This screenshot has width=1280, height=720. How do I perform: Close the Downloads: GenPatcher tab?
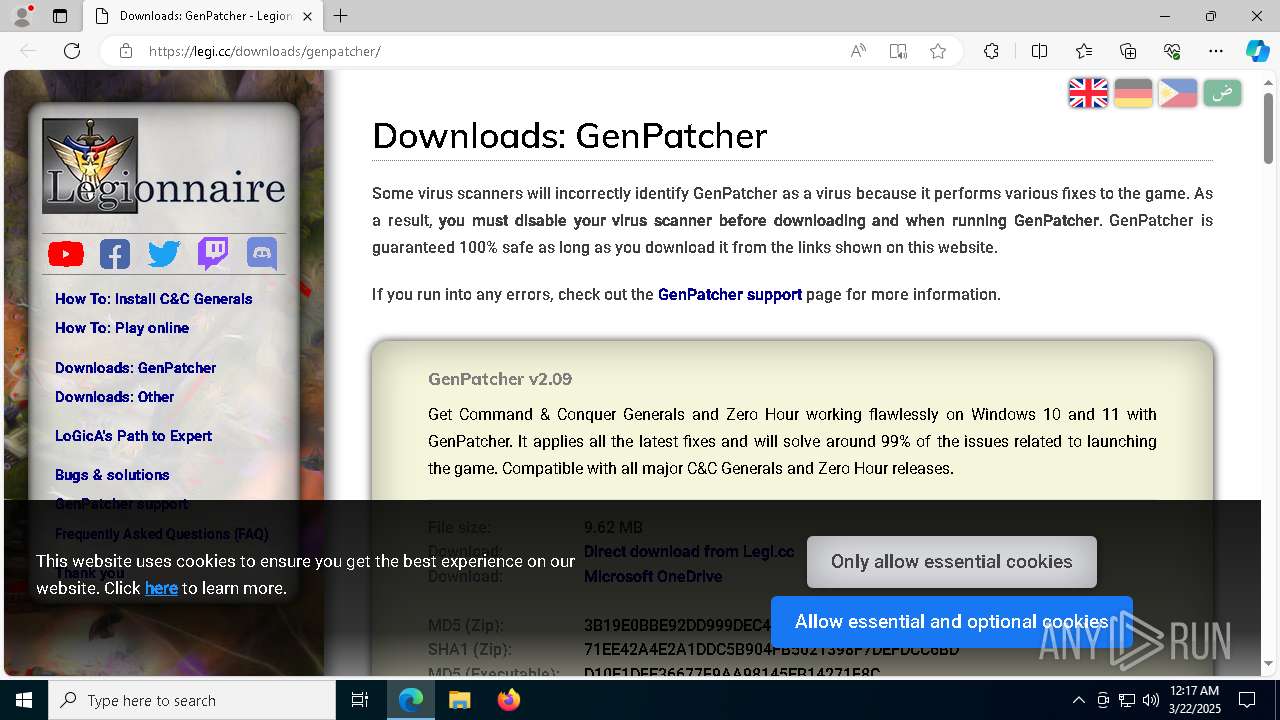pos(307,16)
